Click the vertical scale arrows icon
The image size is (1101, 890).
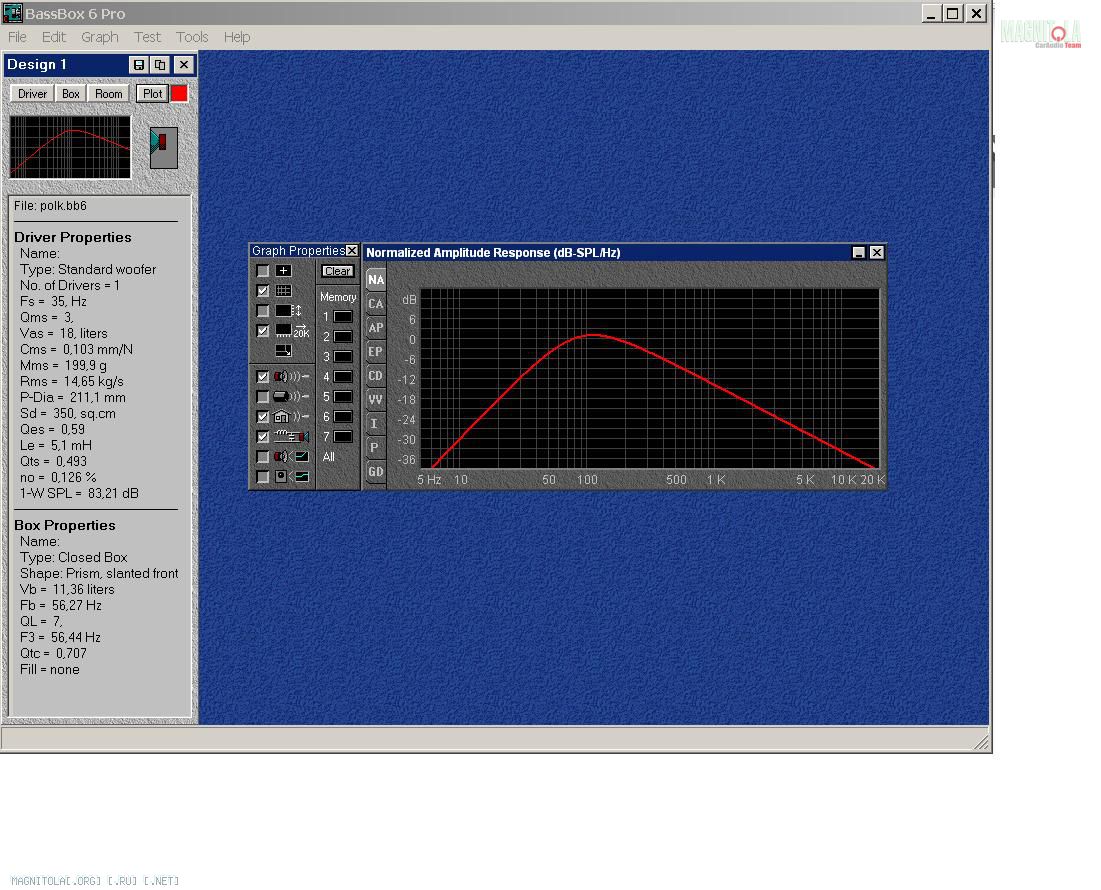click(x=289, y=311)
